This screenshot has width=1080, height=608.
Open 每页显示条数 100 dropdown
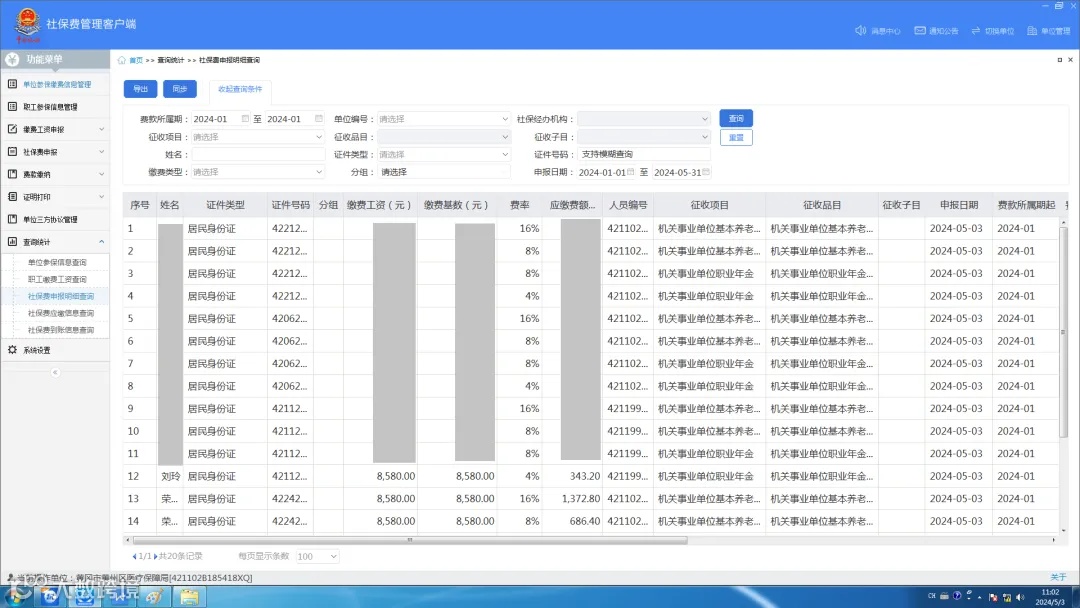(x=318, y=556)
